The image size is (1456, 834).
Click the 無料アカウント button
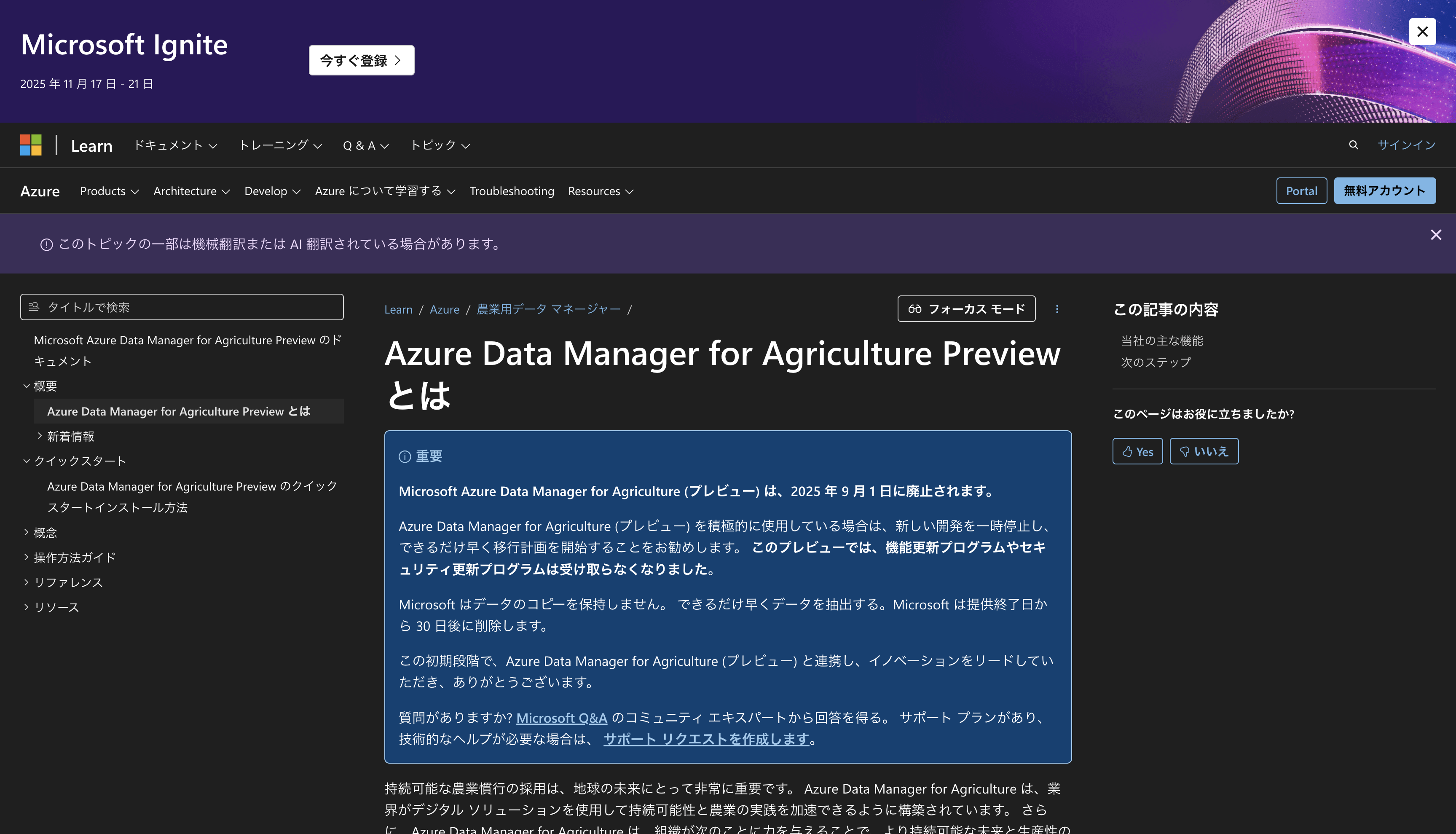tap(1384, 191)
